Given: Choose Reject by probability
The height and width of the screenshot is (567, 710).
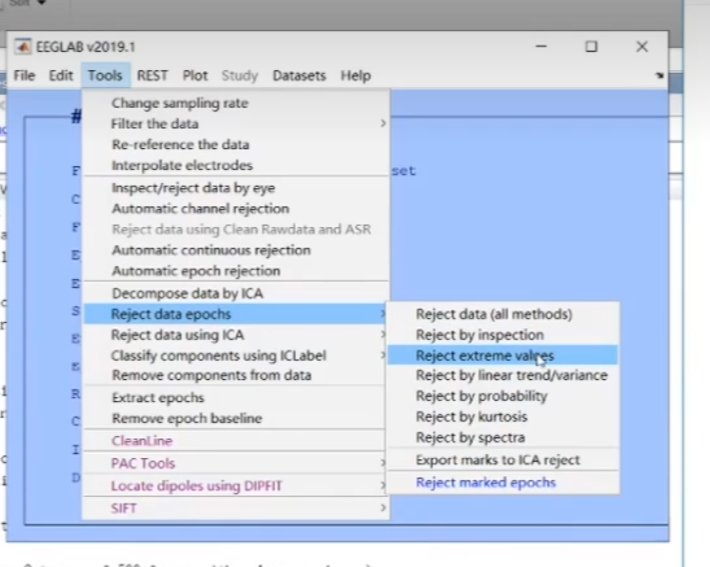Looking at the screenshot, I should click(x=481, y=396).
